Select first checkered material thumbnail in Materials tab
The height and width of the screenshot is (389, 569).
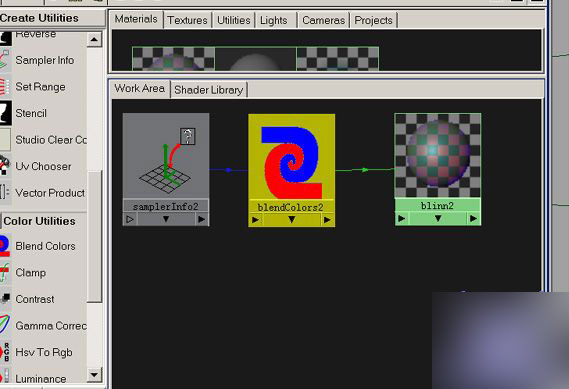pos(173,58)
